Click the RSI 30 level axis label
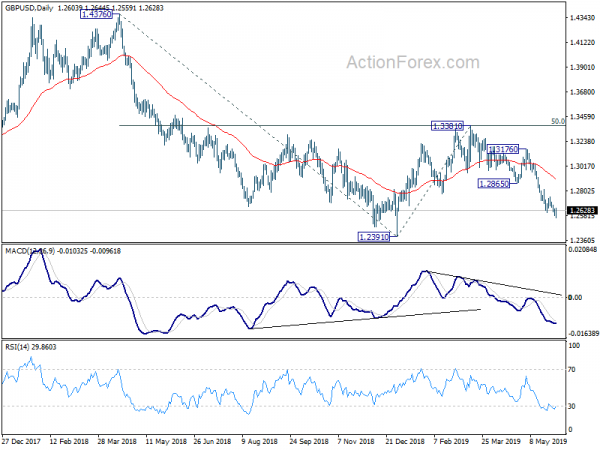The image size is (600, 450). [x=572, y=406]
